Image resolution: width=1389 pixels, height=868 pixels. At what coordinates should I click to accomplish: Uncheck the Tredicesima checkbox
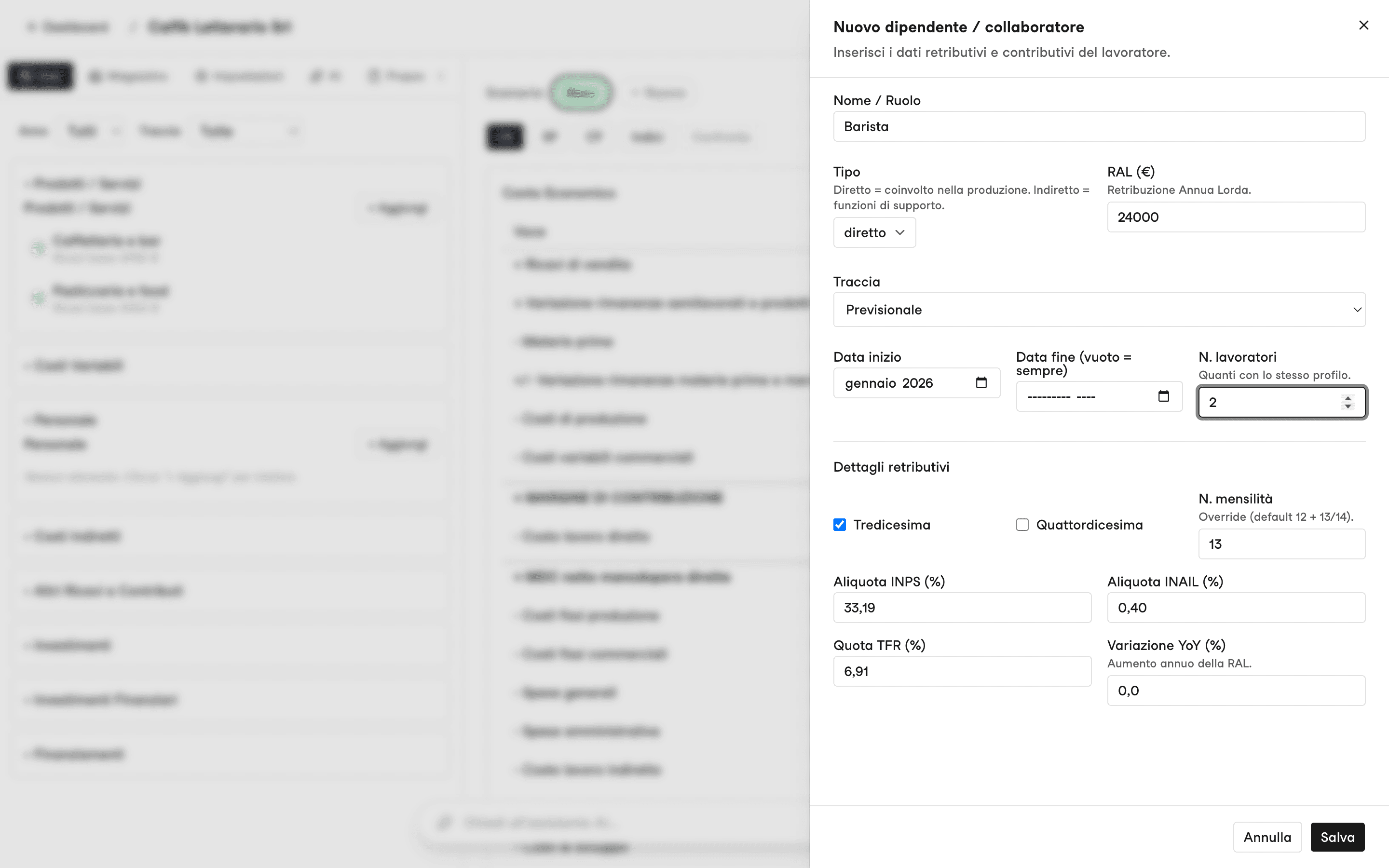[839, 525]
